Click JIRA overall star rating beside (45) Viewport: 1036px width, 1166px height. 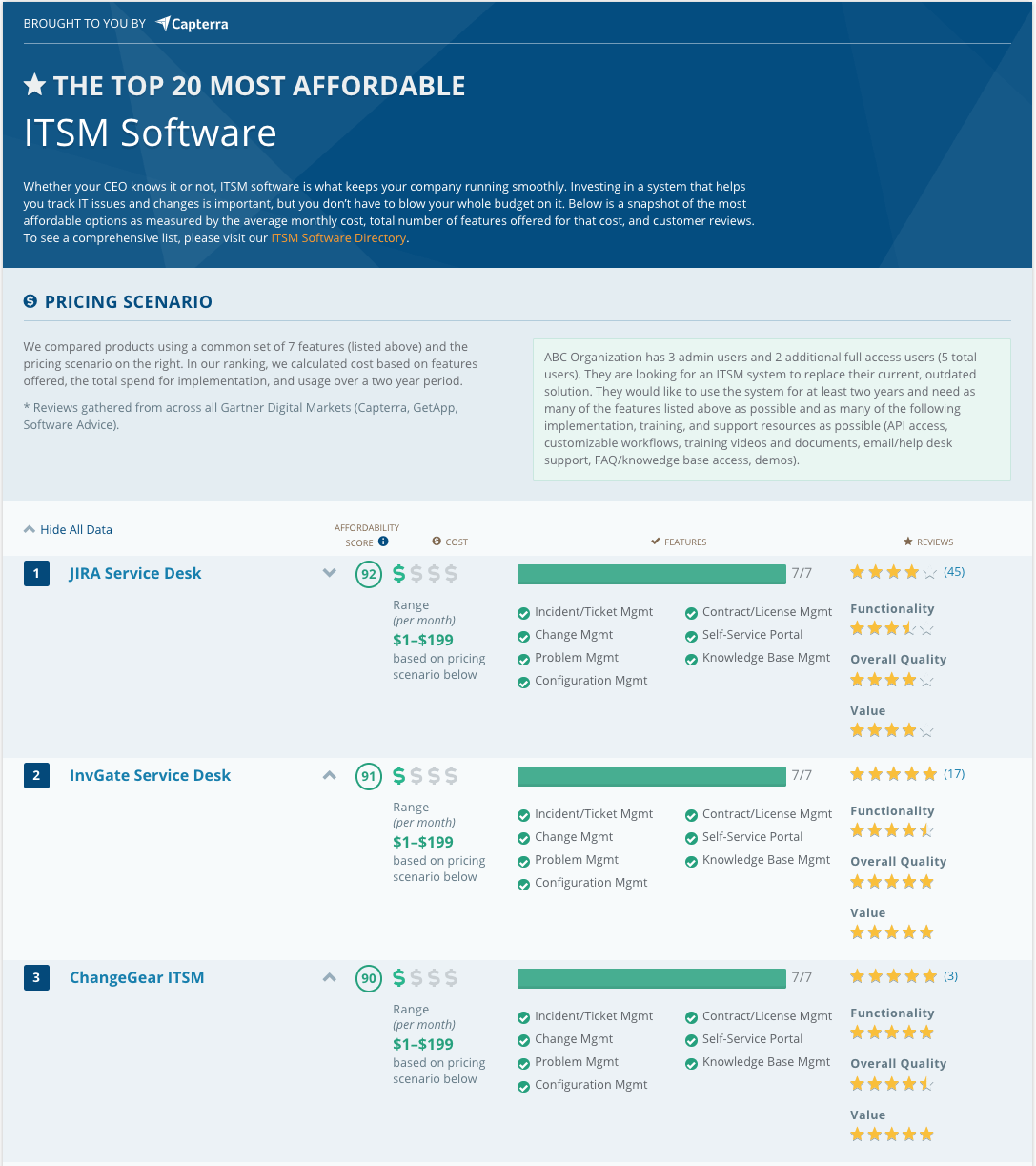893,573
